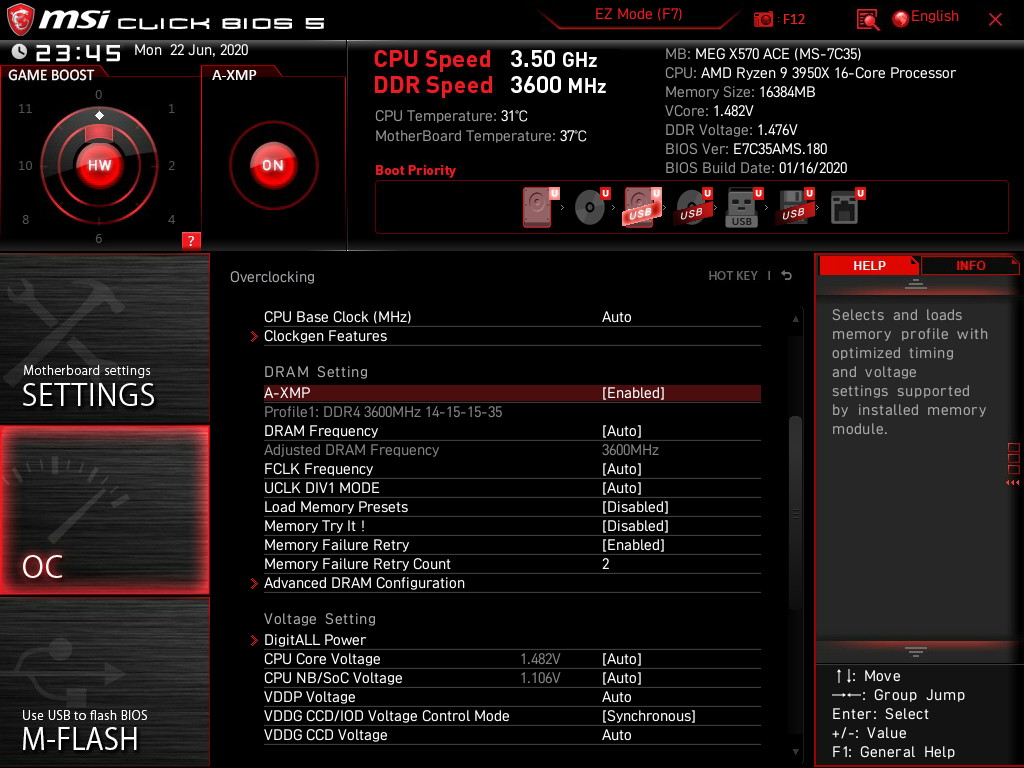Click the CPU Speed 3.50 GHz readout
Image resolution: width=1024 pixels, height=768 pixels.
(x=485, y=59)
